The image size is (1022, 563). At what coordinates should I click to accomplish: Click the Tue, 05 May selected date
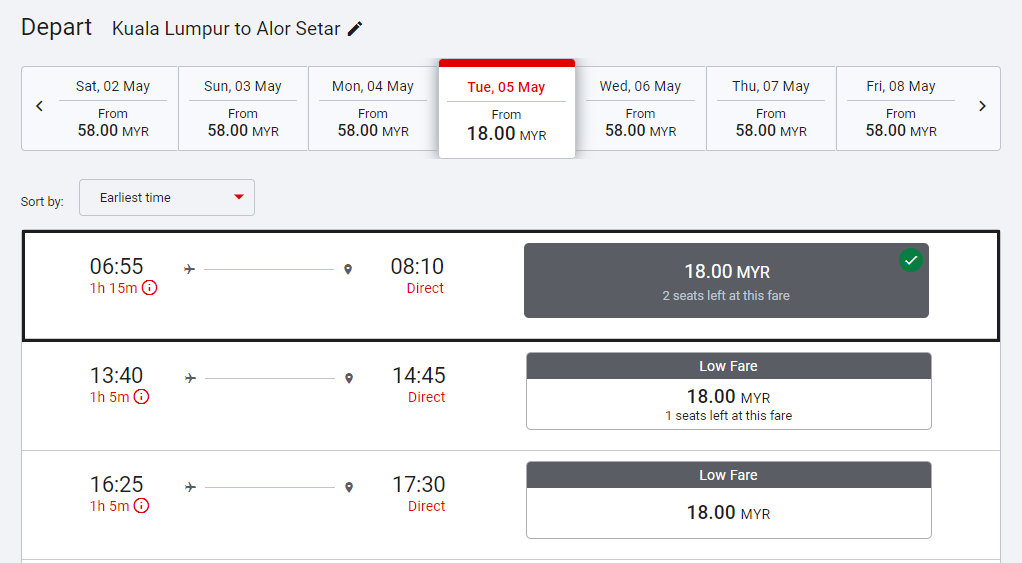pos(506,110)
